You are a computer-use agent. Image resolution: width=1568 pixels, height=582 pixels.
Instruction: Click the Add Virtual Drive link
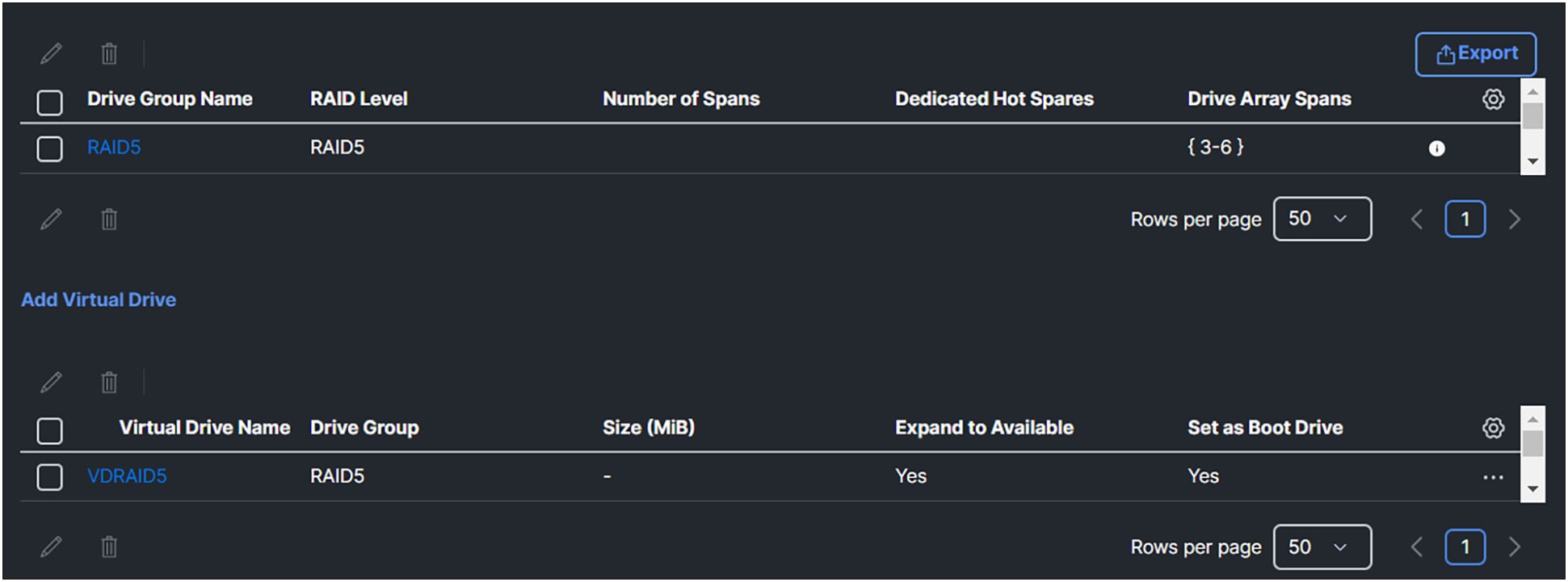[99, 299]
